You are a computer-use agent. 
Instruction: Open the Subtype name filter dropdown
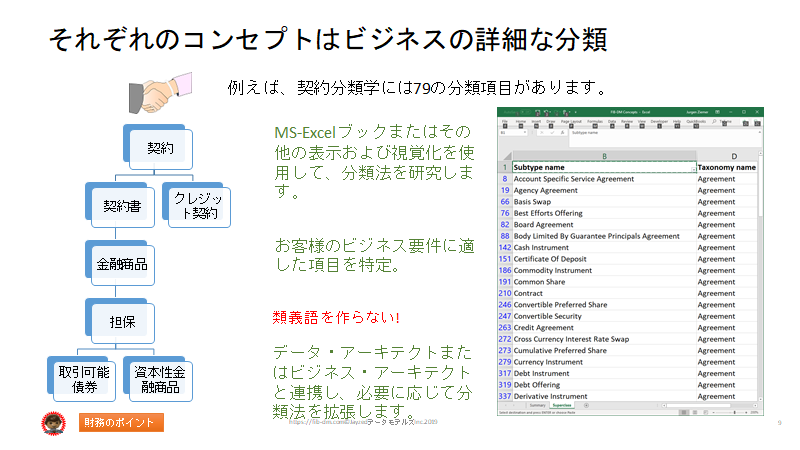(x=693, y=168)
